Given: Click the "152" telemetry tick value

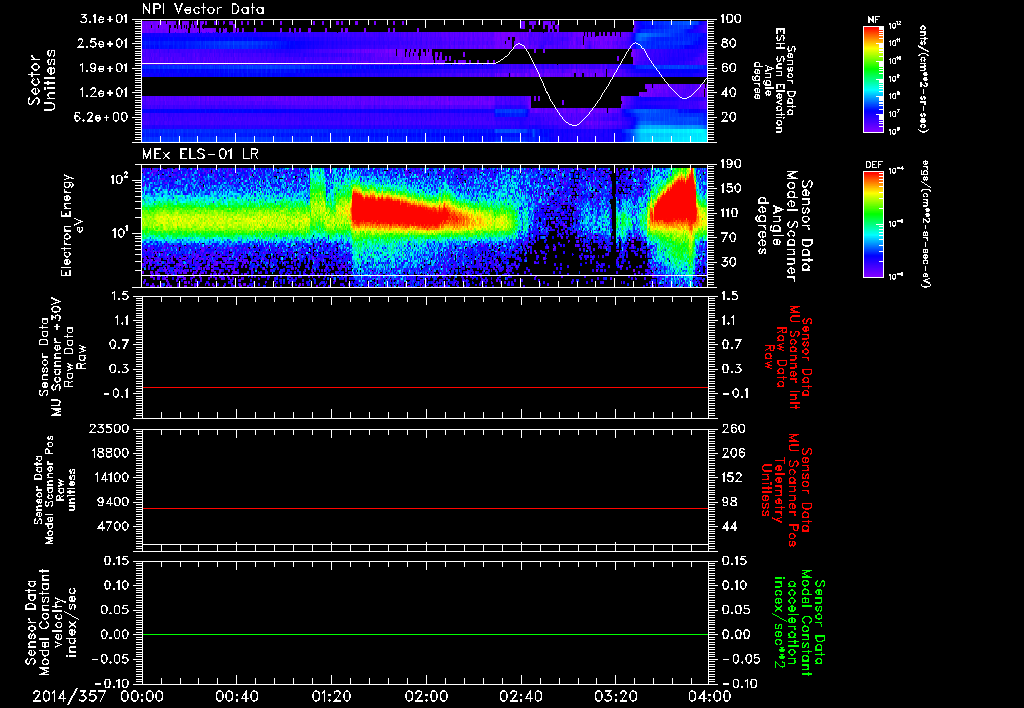Looking at the screenshot, I should coord(731,477).
